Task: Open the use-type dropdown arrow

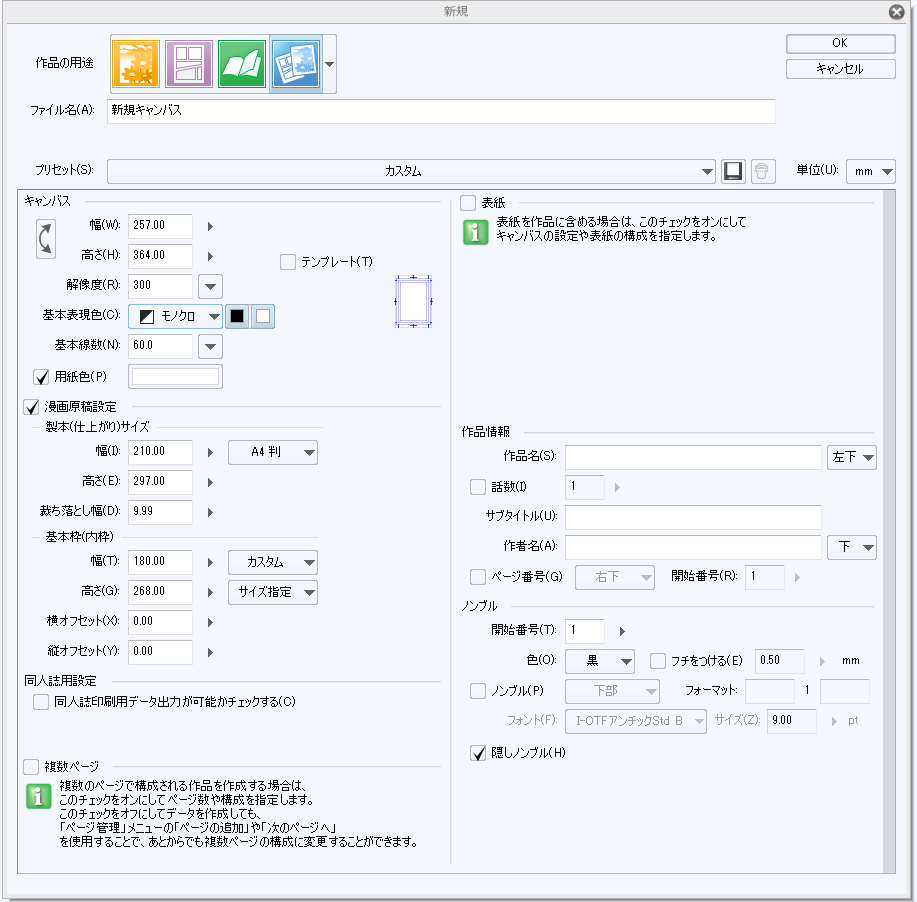Action: click(x=330, y=64)
